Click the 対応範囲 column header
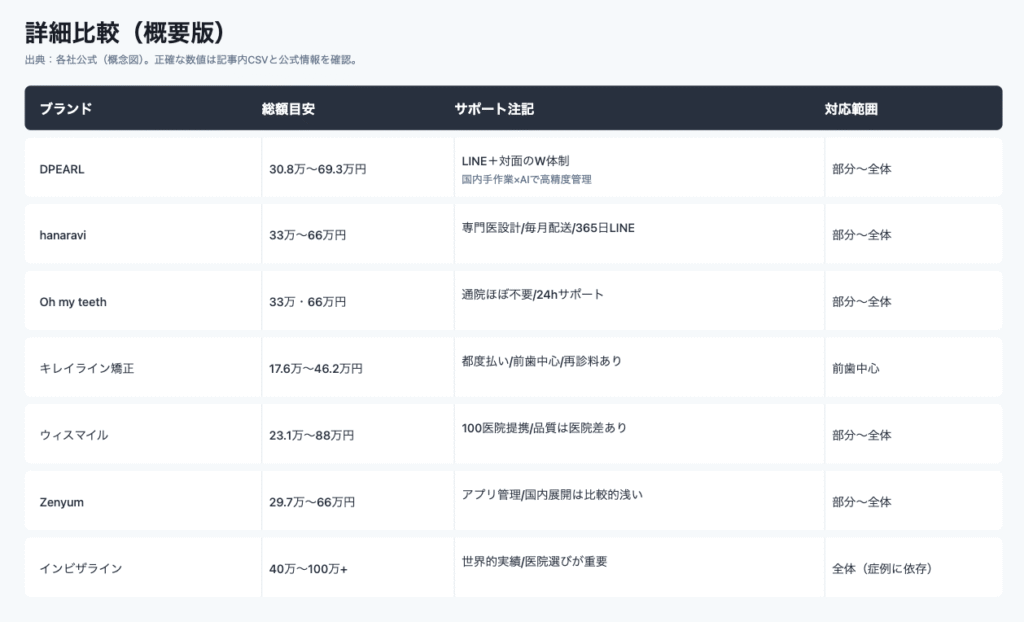The image size is (1024, 622). pyautogui.click(x=851, y=108)
